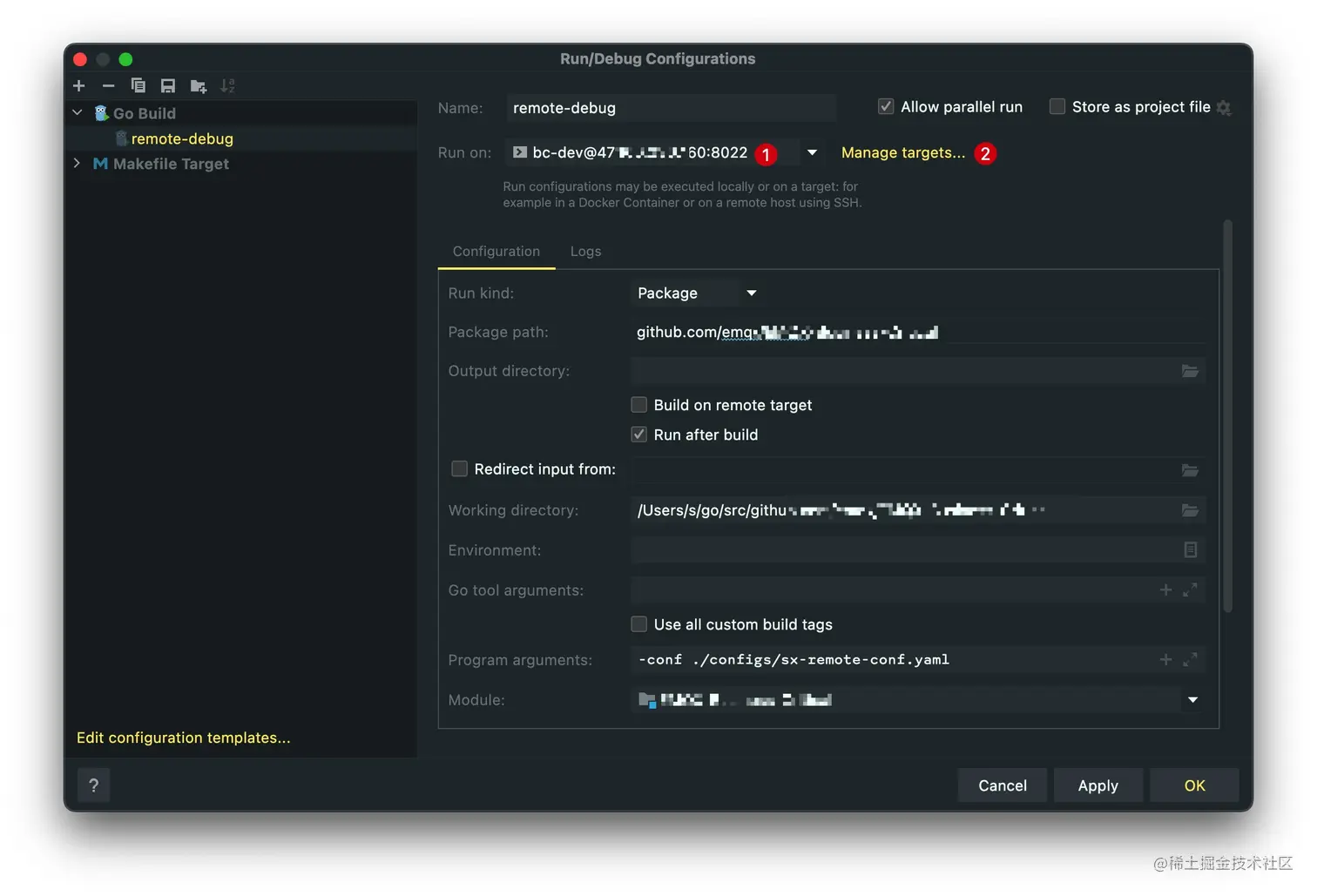The width and height of the screenshot is (1317, 896).
Task: Click the Go Build gopher icon
Action: click(x=101, y=113)
